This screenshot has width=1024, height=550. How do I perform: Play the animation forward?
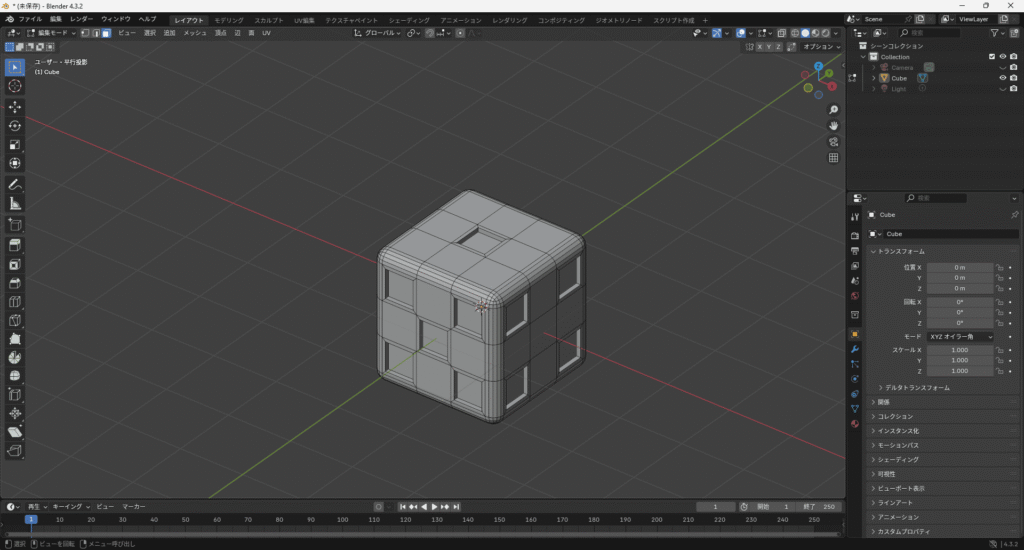(x=434, y=507)
